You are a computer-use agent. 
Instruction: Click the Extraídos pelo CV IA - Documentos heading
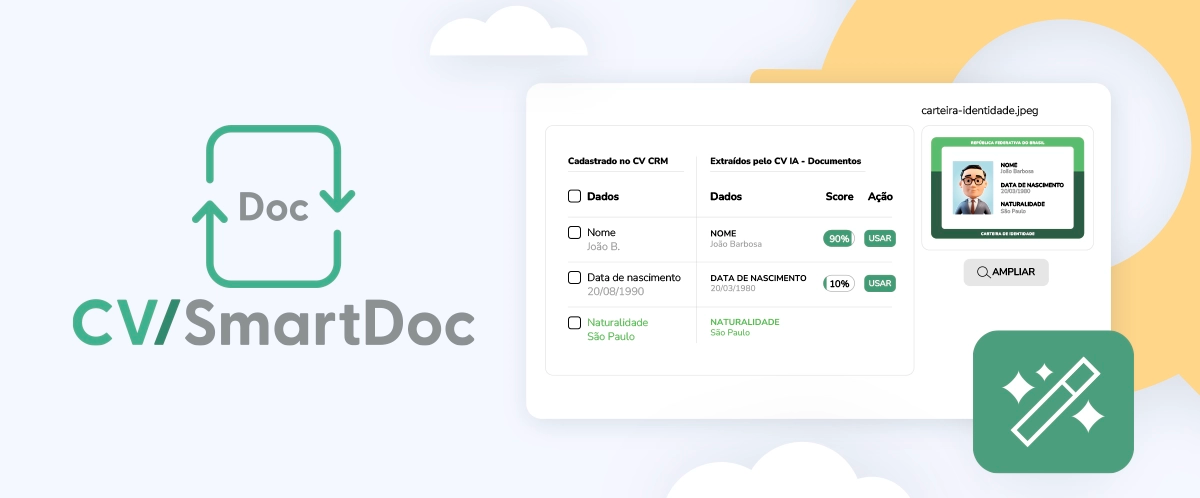[785, 161]
